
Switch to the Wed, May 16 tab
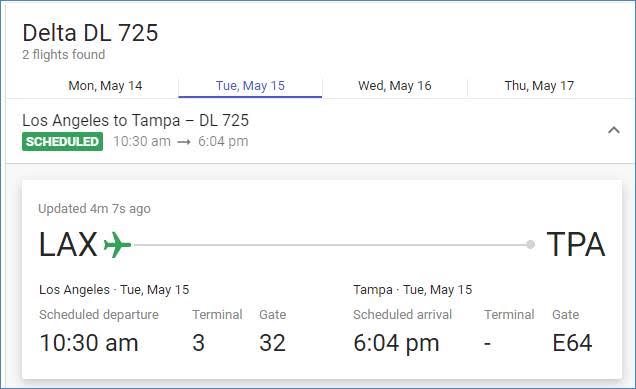pos(395,86)
